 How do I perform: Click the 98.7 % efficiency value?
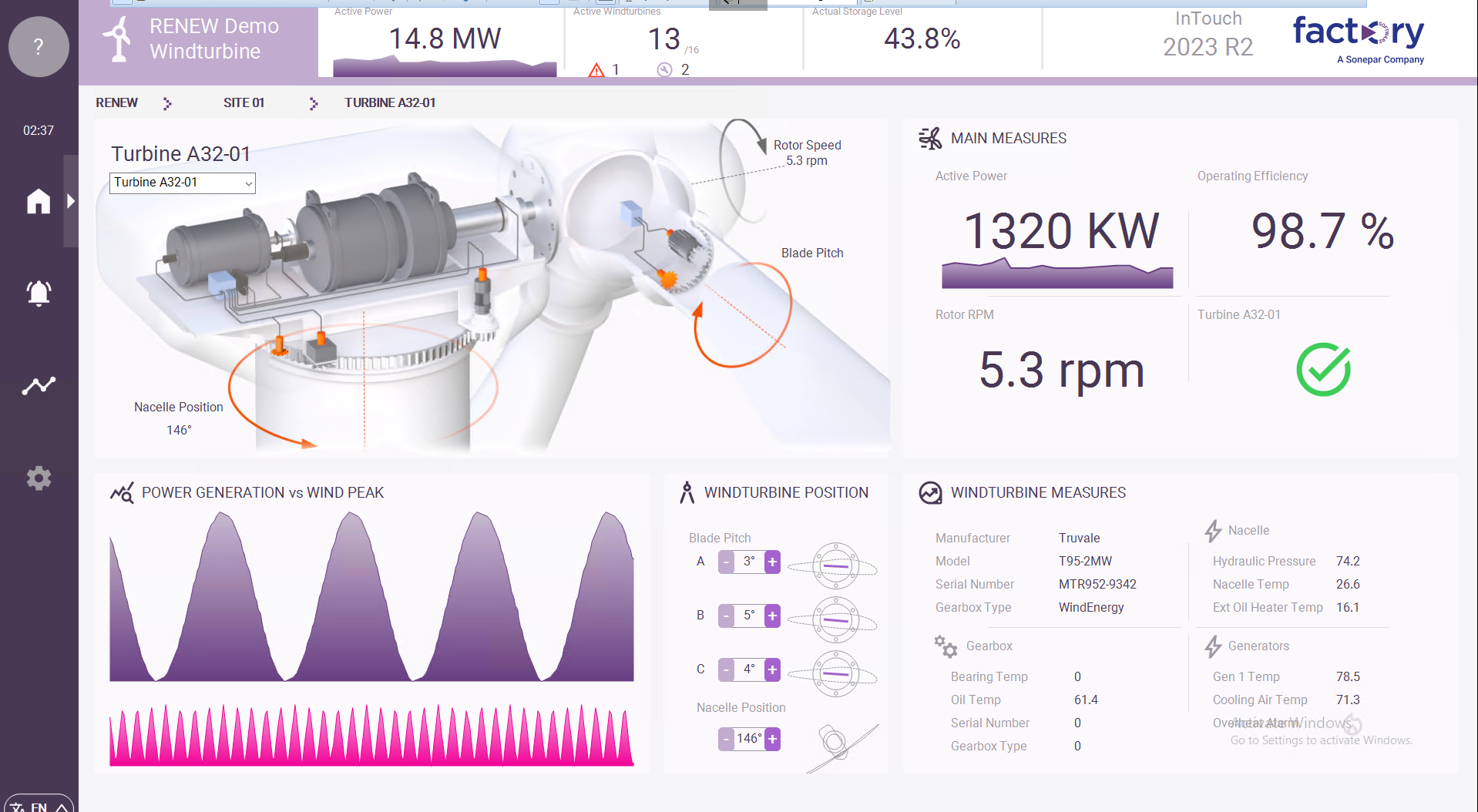pos(1322,231)
